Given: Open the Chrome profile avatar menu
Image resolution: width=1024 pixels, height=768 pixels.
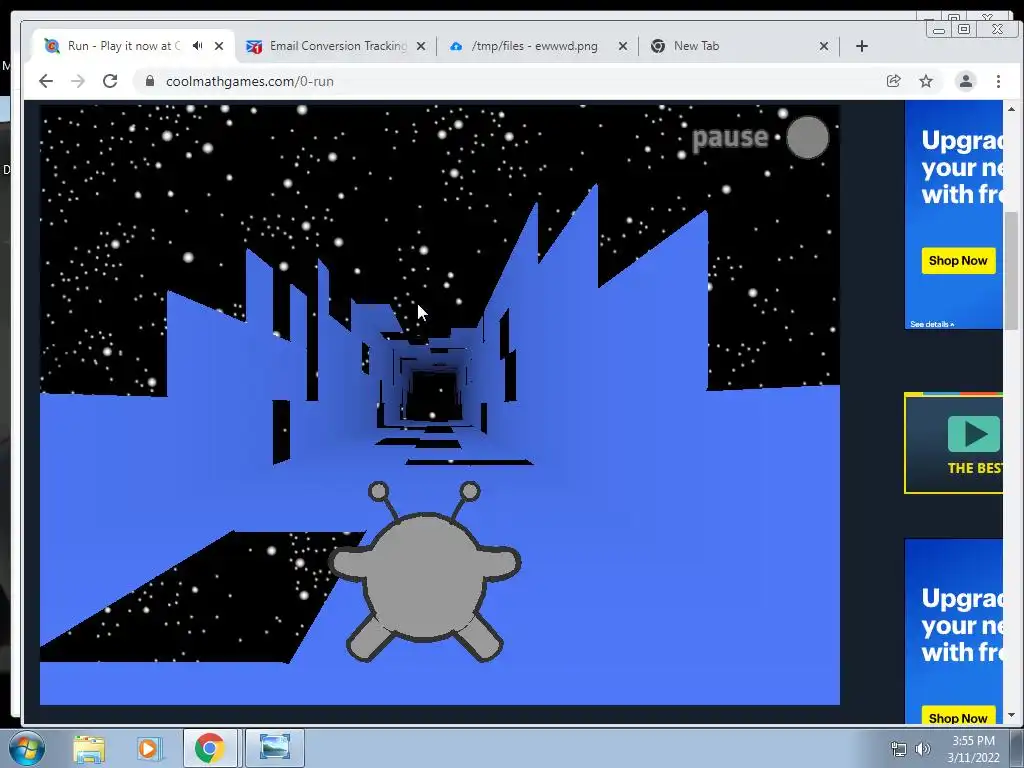Looking at the screenshot, I should (x=966, y=81).
